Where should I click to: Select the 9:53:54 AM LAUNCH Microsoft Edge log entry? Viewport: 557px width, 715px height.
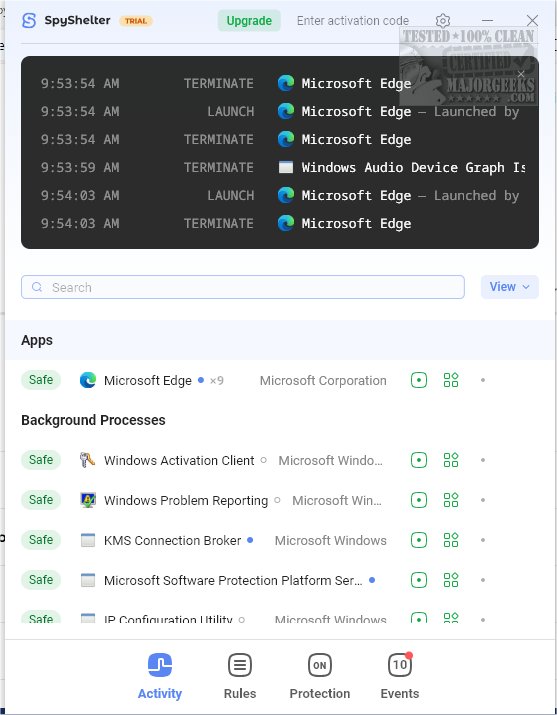(280, 111)
